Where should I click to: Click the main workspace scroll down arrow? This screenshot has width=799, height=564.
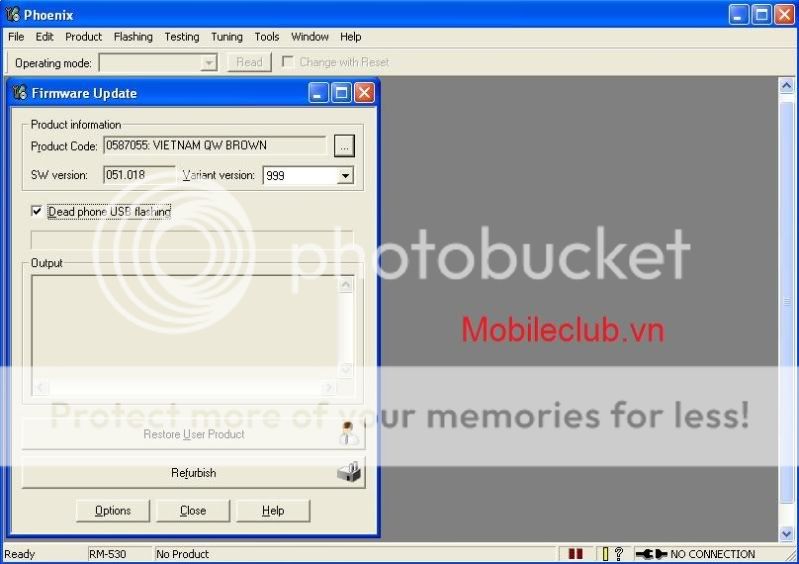coord(786,533)
